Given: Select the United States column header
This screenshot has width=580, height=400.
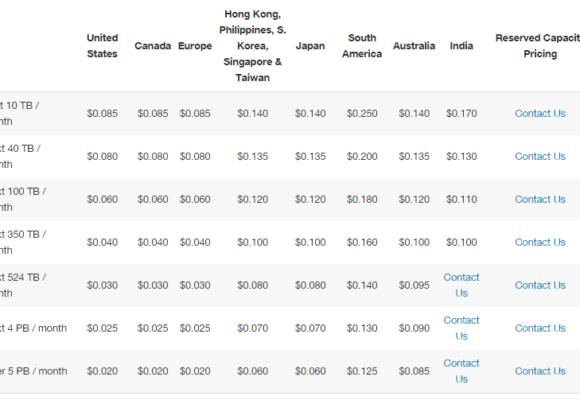Looking at the screenshot, I should [102, 46].
